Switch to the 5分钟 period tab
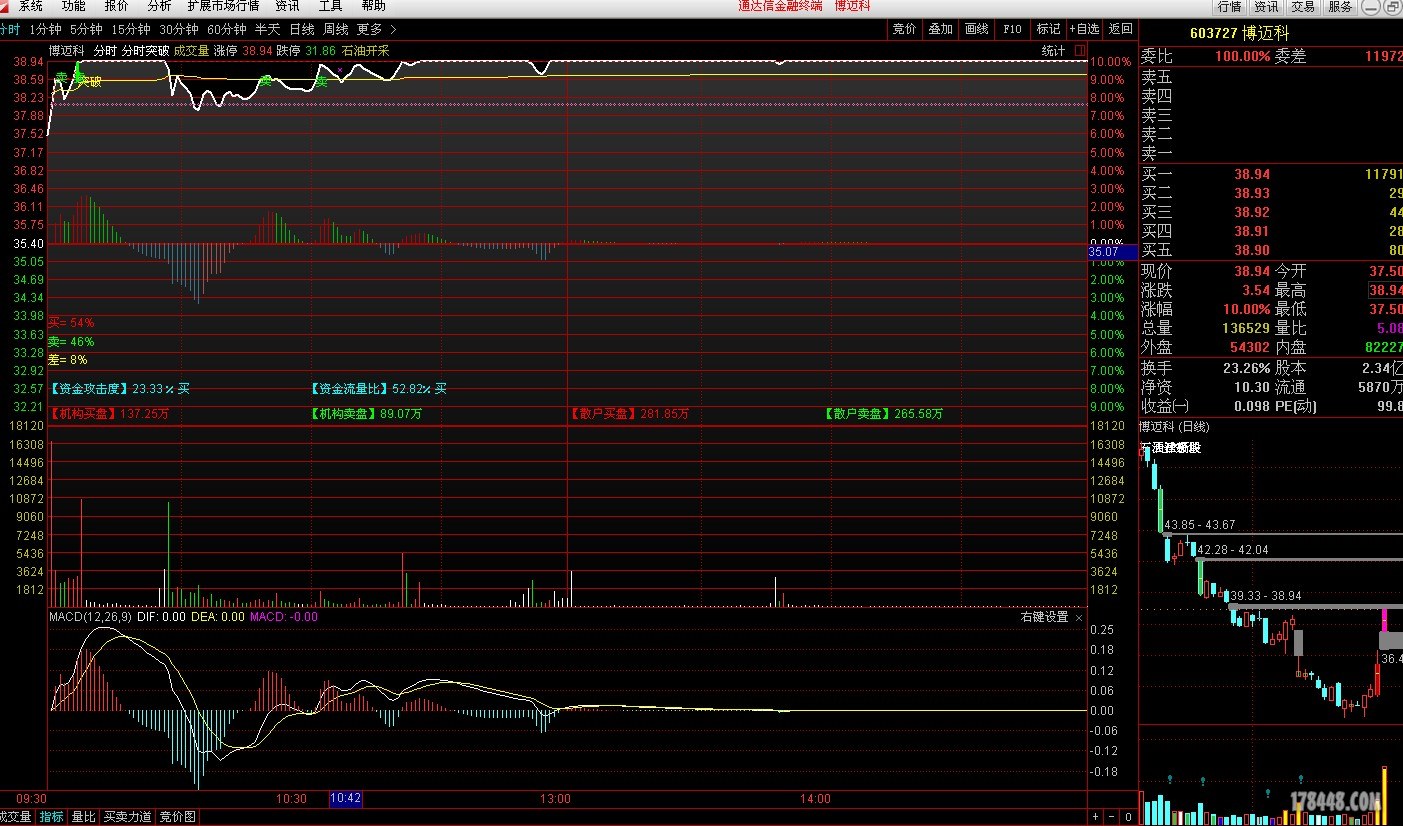The width and height of the screenshot is (1403, 826). (x=86, y=29)
